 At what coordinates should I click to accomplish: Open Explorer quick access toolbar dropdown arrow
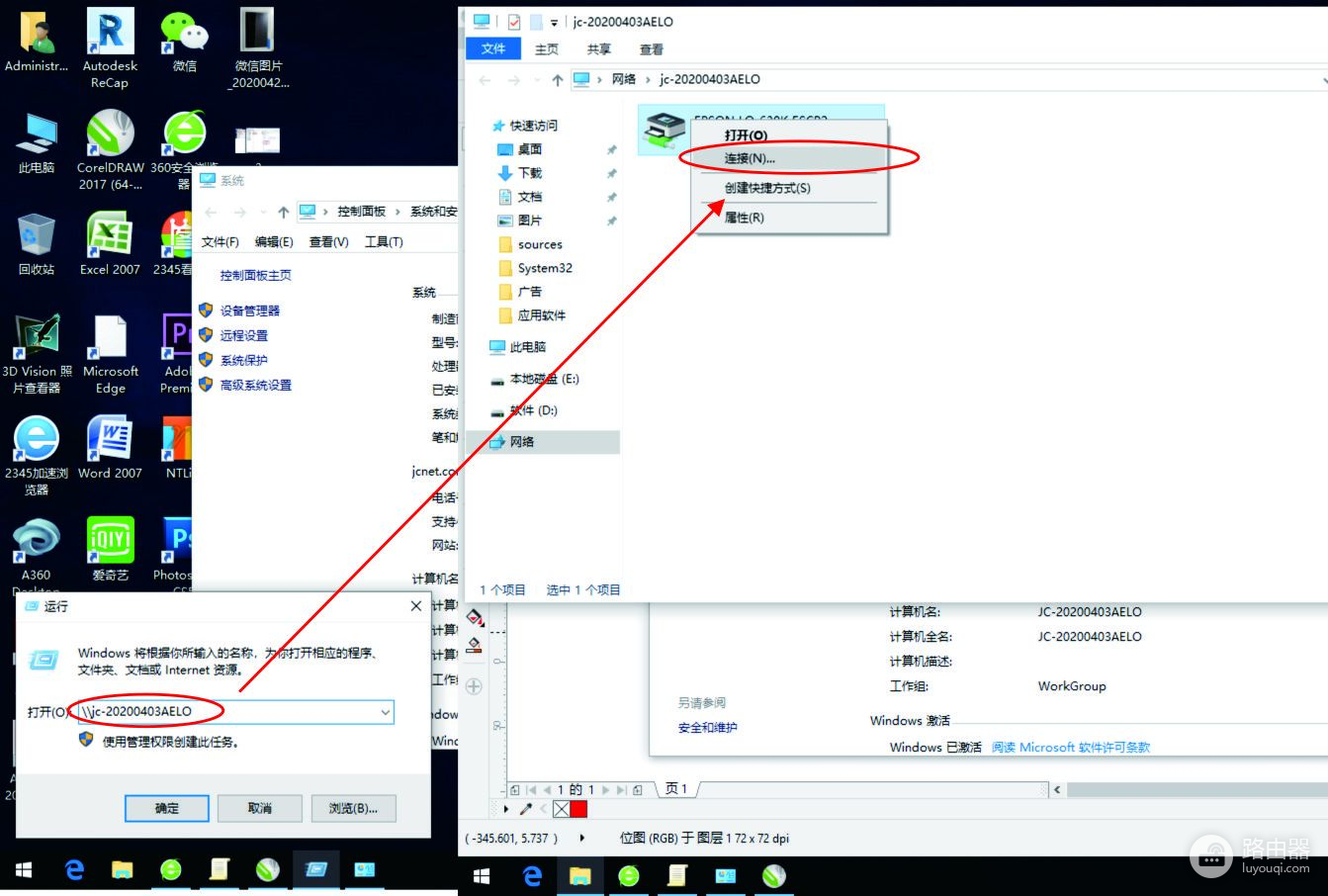[x=555, y=23]
